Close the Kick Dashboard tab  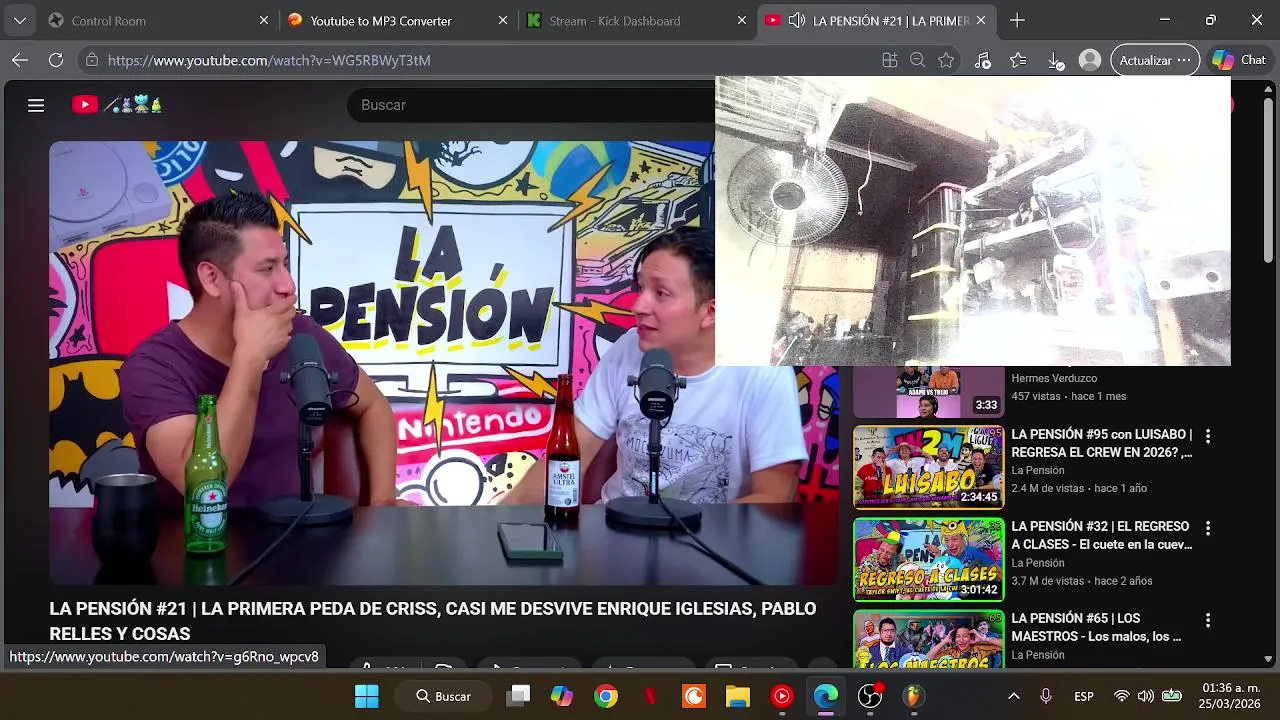(741, 20)
